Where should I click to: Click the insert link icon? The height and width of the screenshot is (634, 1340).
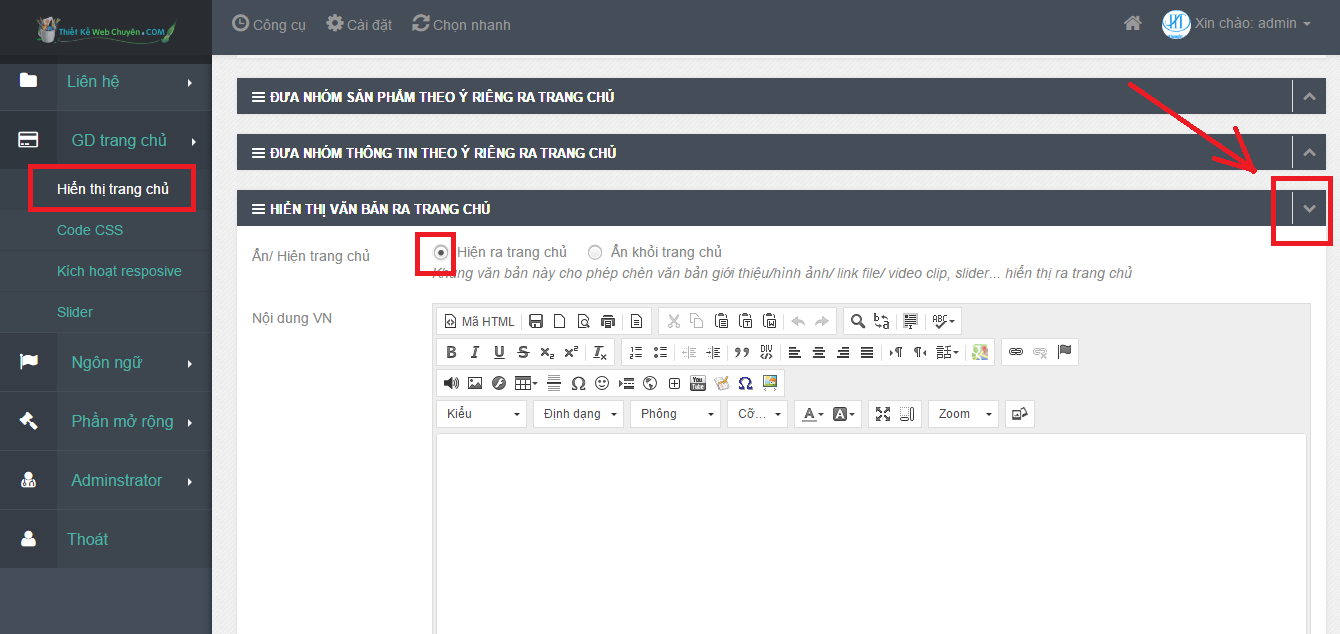pos(1016,352)
